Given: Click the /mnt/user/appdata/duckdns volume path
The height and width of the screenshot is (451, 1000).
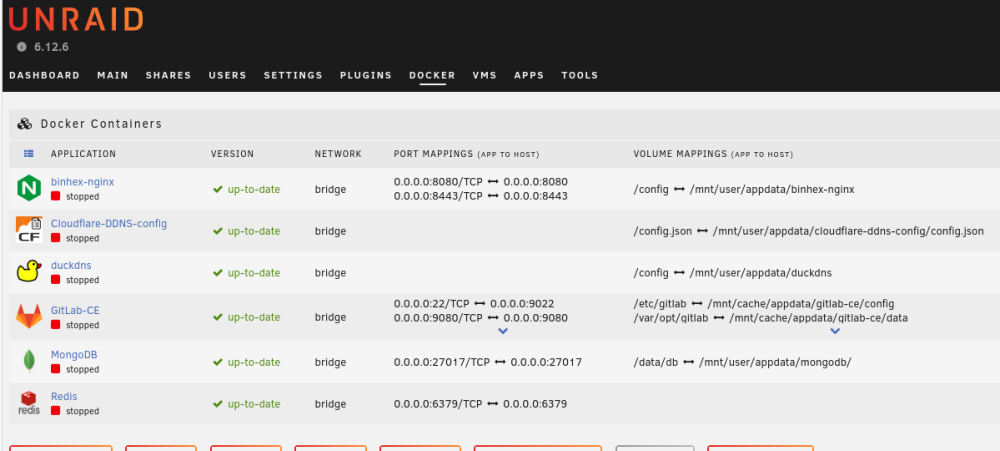Looking at the screenshot, I should (761, 272).
